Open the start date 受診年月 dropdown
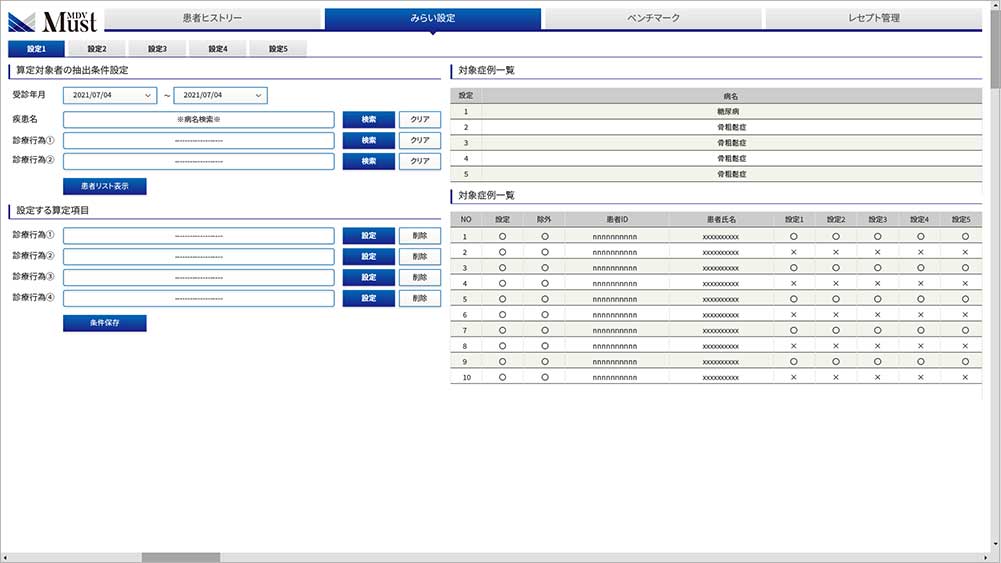Viewport: 1001px width, 563px height. [x=110, y=95]
